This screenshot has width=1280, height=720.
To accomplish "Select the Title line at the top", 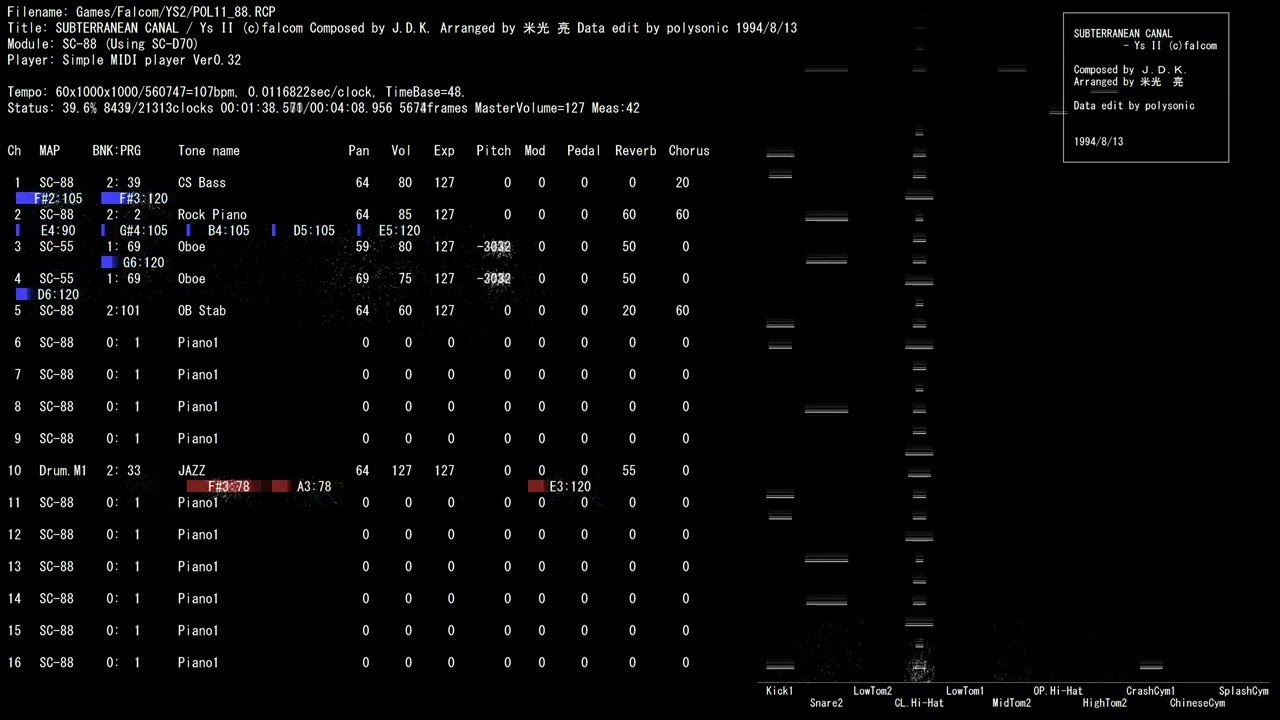I will (402, 28).
